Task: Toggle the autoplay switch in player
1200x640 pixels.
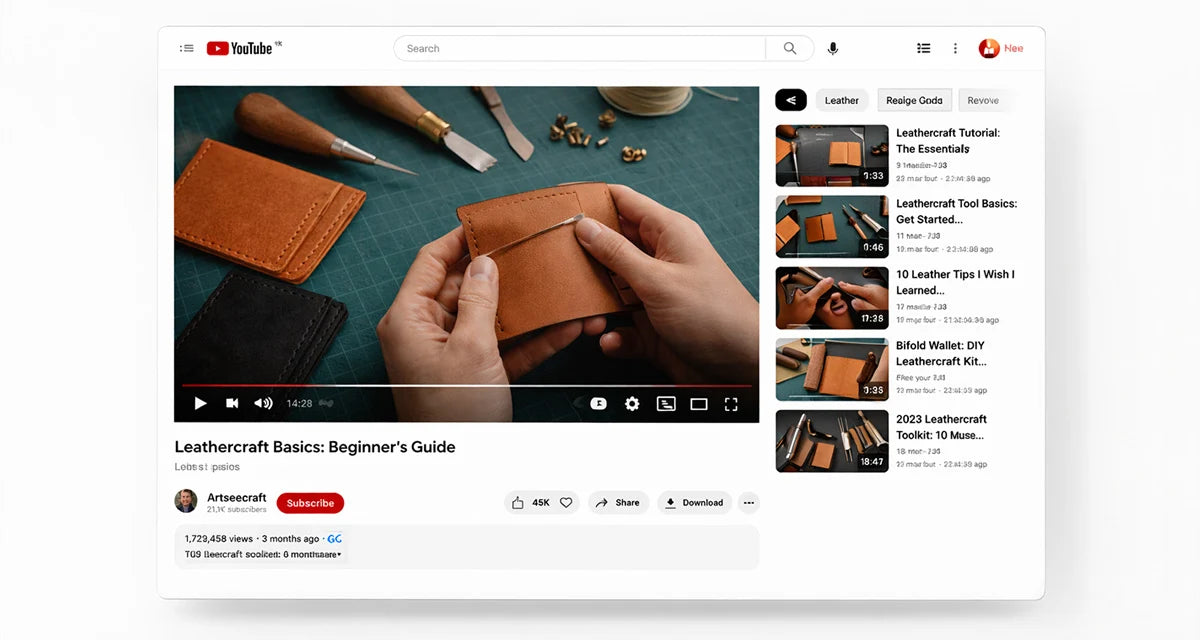Action: [x=598, y=403]
